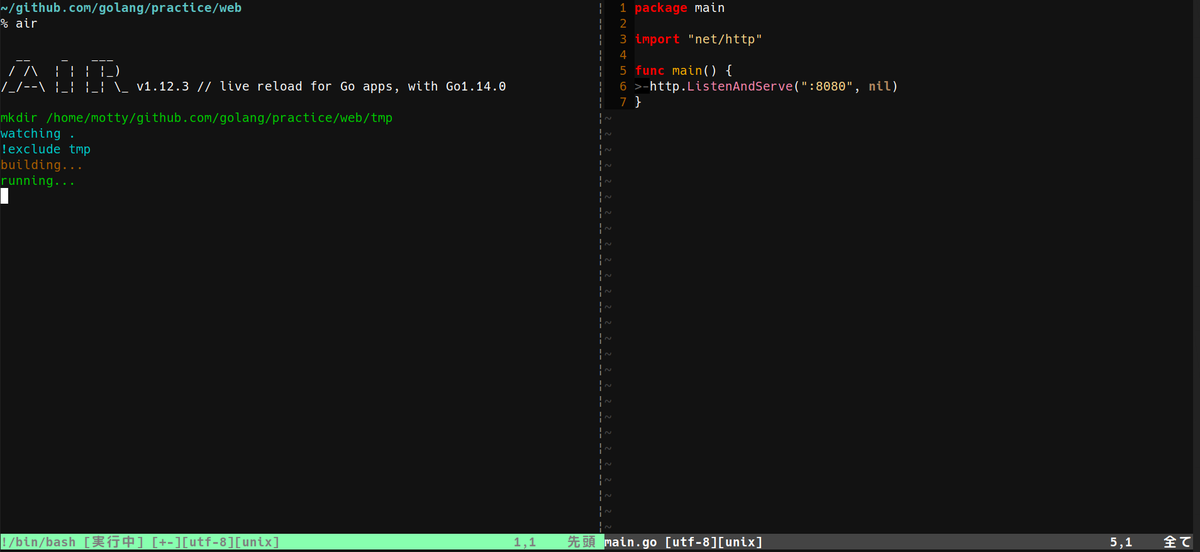Click line number 1 in the gutter

[622, 8]
